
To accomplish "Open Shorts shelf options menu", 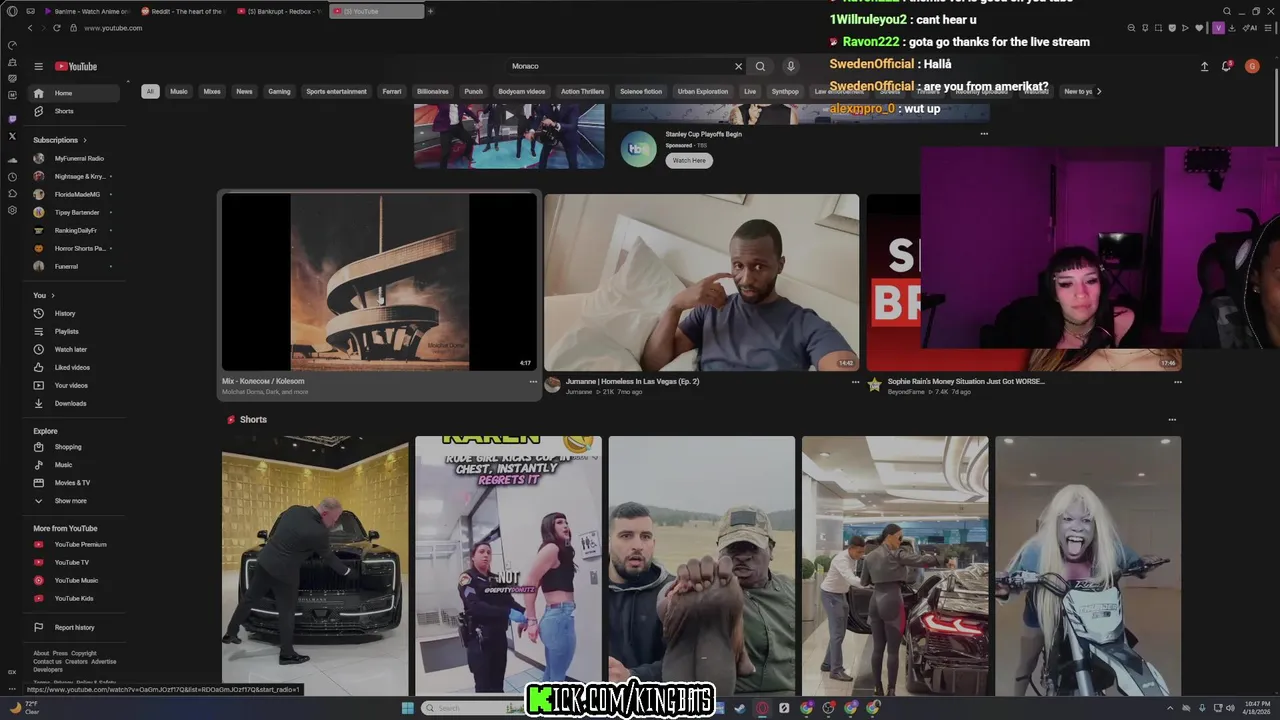I will click(x=1172, y=420).
